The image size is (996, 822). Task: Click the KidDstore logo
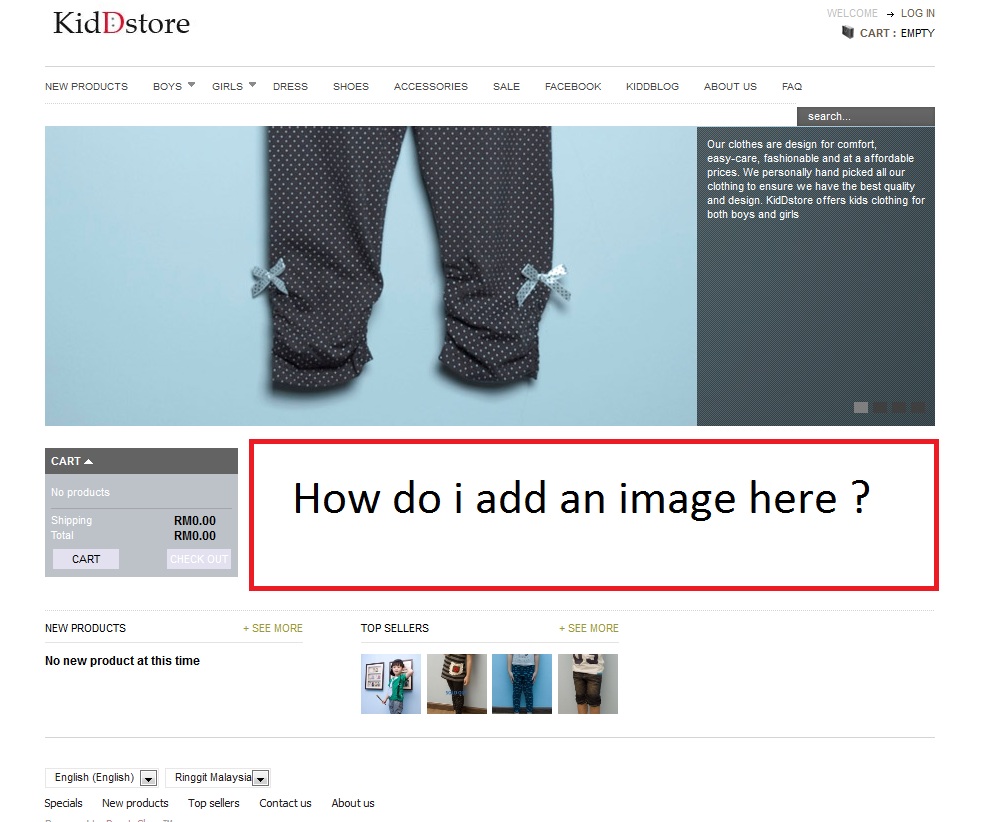[x=121, y=23]
